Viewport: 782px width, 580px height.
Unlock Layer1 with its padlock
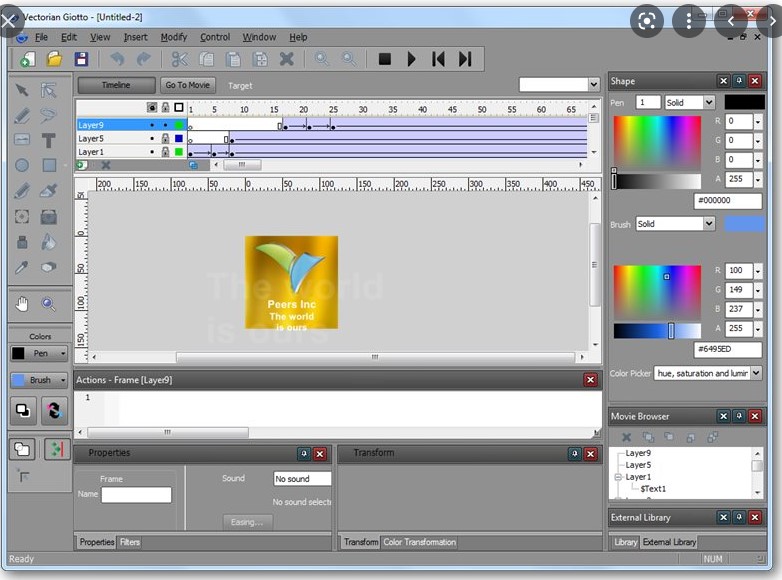click(x=165, y=152)
